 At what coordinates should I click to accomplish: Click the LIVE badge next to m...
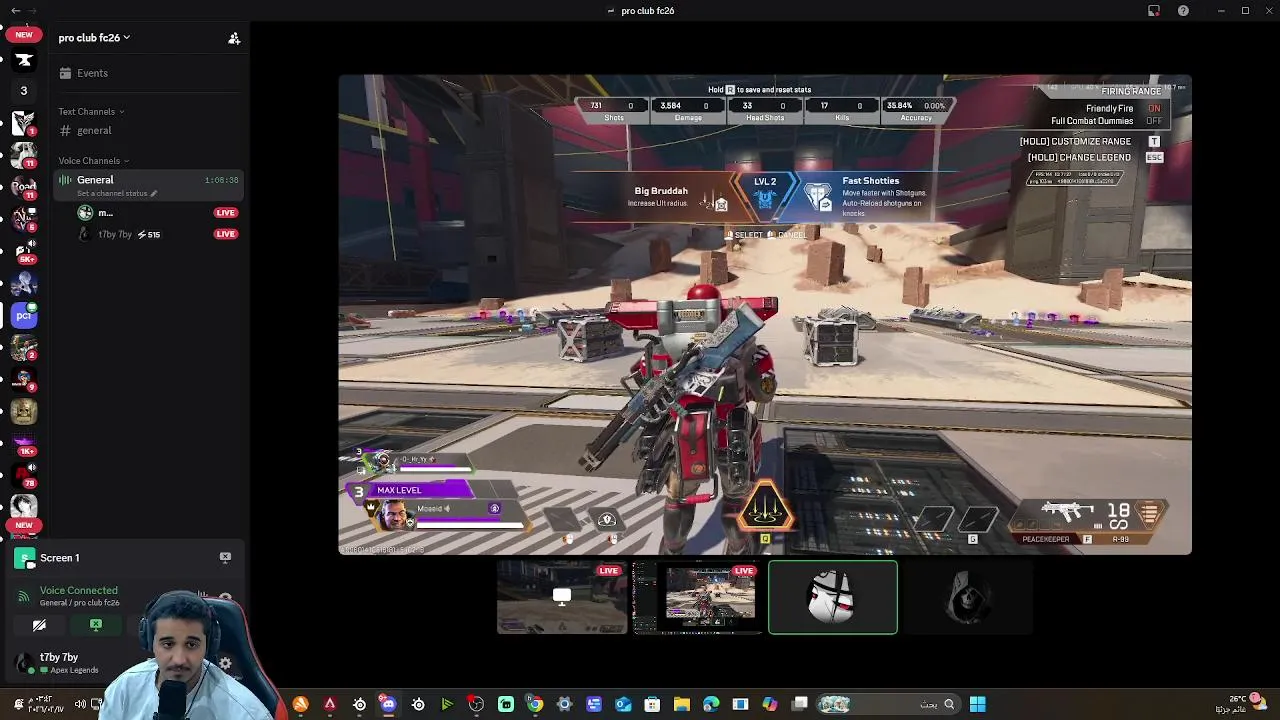pyautogui.click(x=225, y=213)
